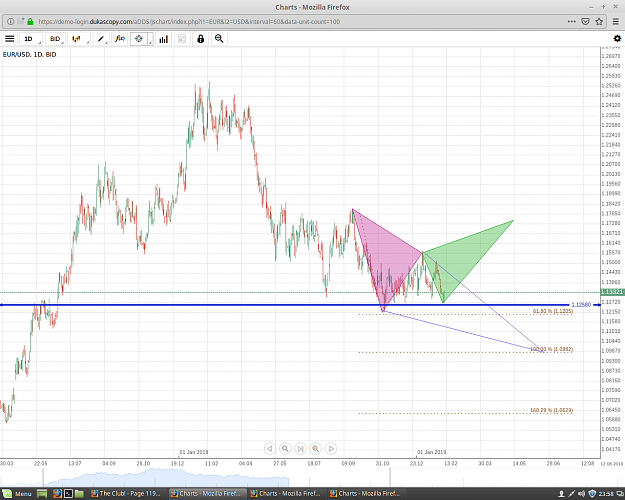Click the user icon in system tray
The image size is (625, 500).
[561, 494]
